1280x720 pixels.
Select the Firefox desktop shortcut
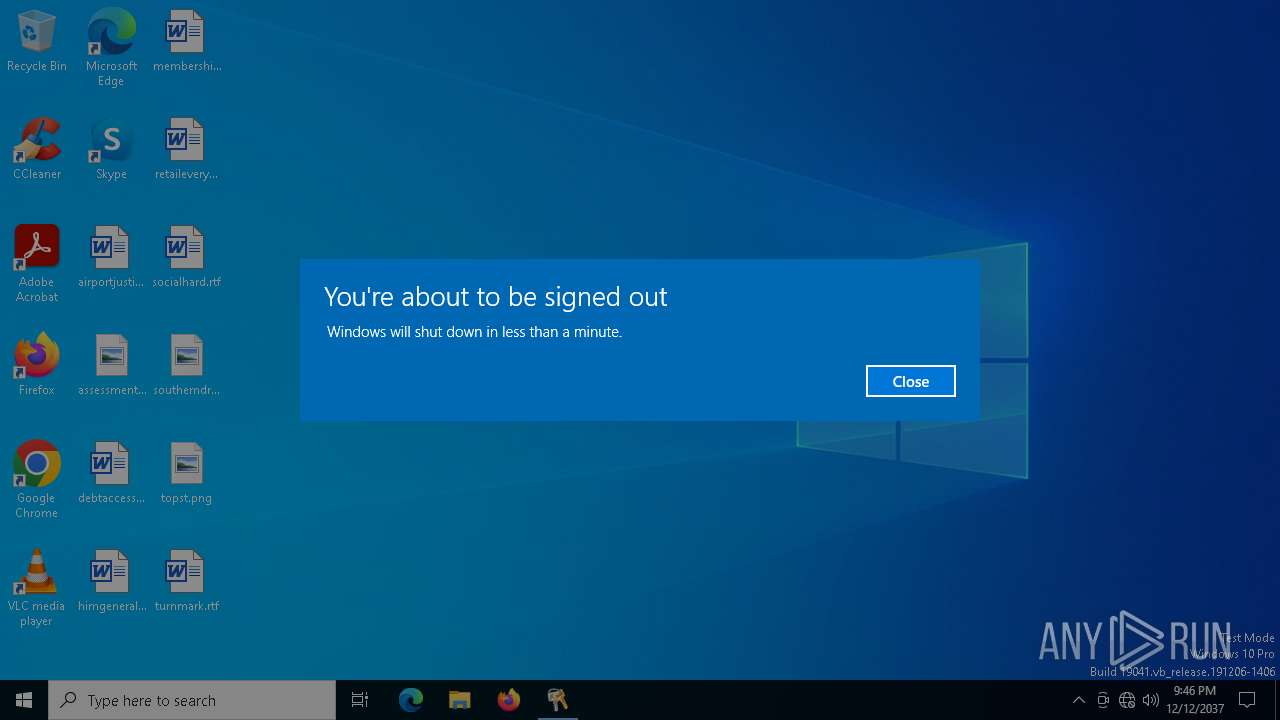pos(37,365)
